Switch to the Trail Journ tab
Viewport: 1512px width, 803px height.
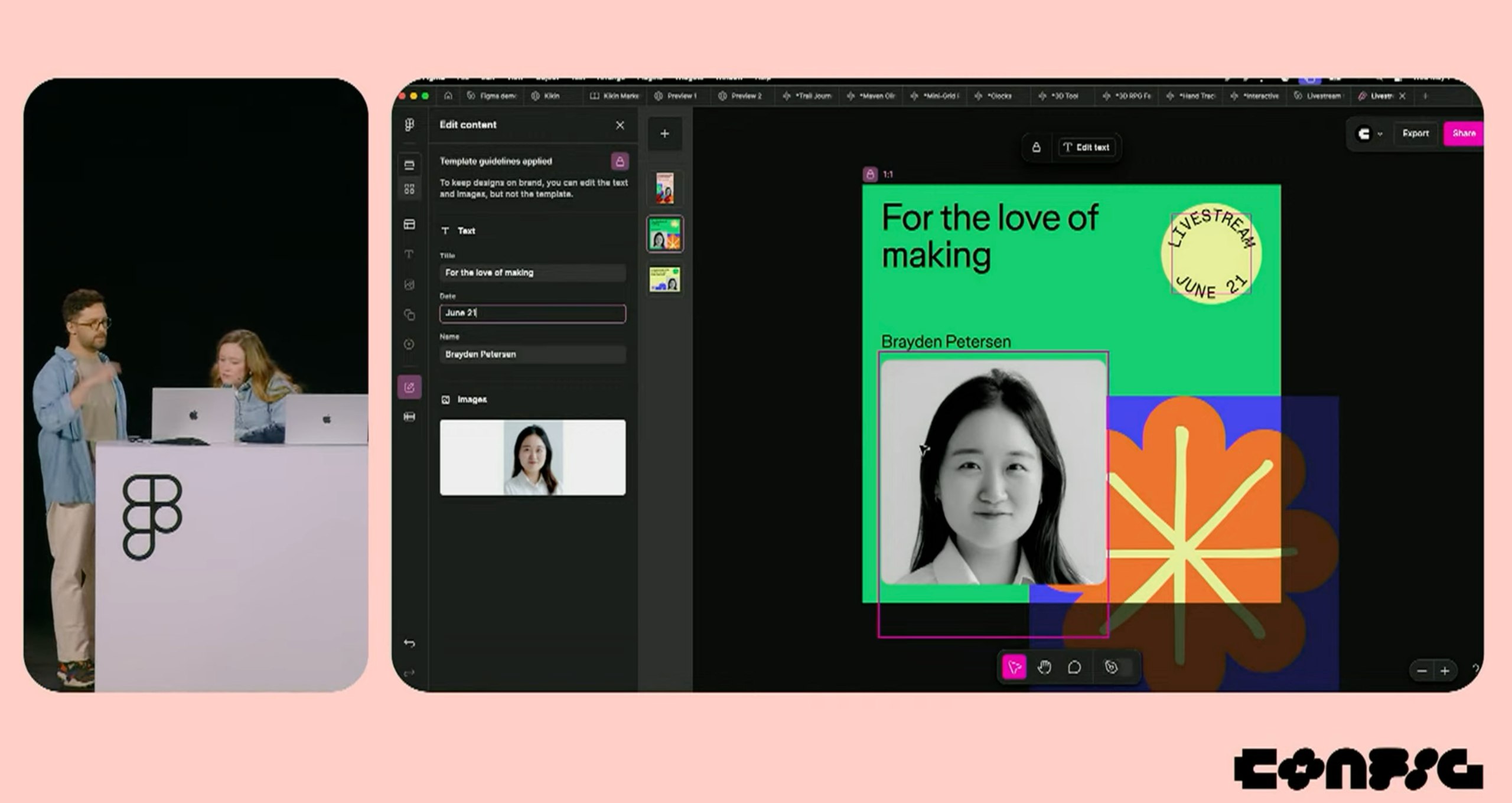point(807,96)
